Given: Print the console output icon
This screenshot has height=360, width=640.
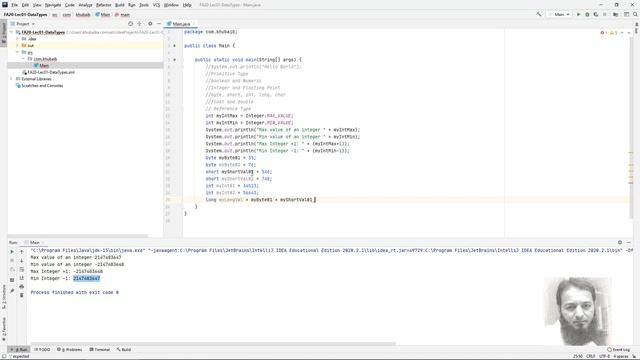Looking at the screenshot, I should pyautogui.click(x=22, y=287).
